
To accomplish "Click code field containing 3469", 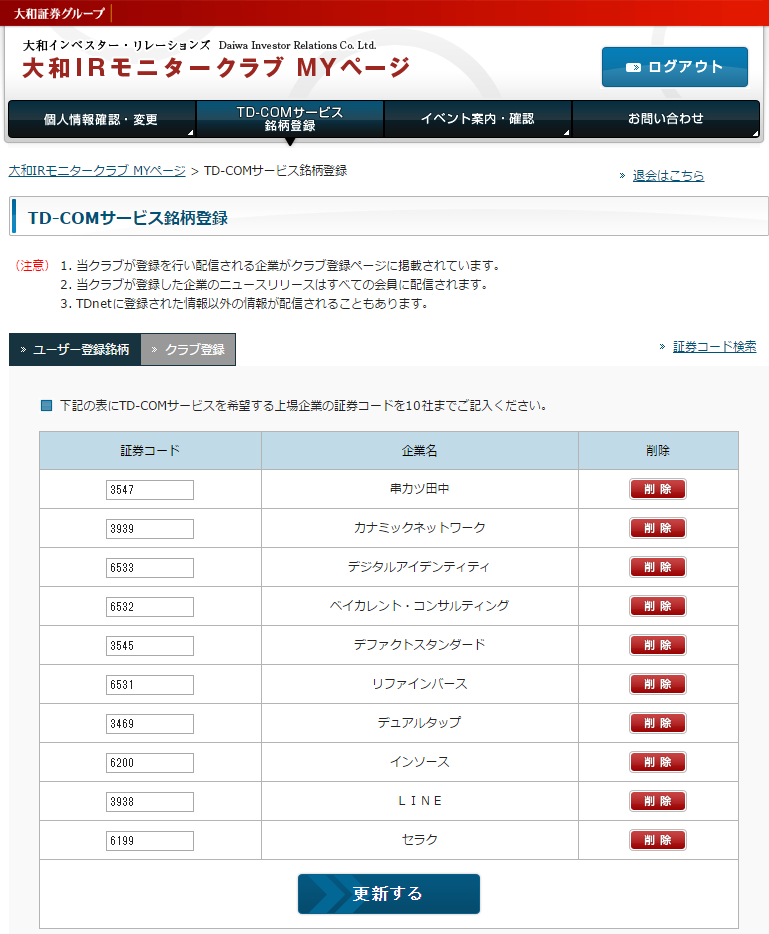I will [150, 724].
